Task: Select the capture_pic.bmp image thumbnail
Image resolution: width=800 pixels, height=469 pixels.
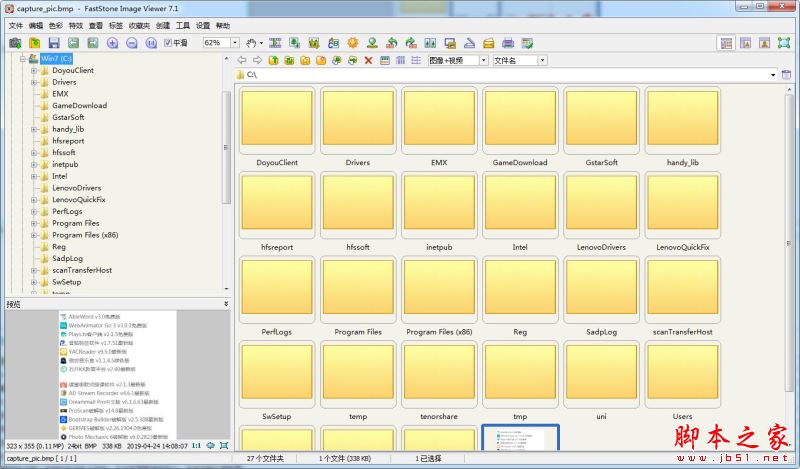Action: pyautogui.click(x=520, y=438)
